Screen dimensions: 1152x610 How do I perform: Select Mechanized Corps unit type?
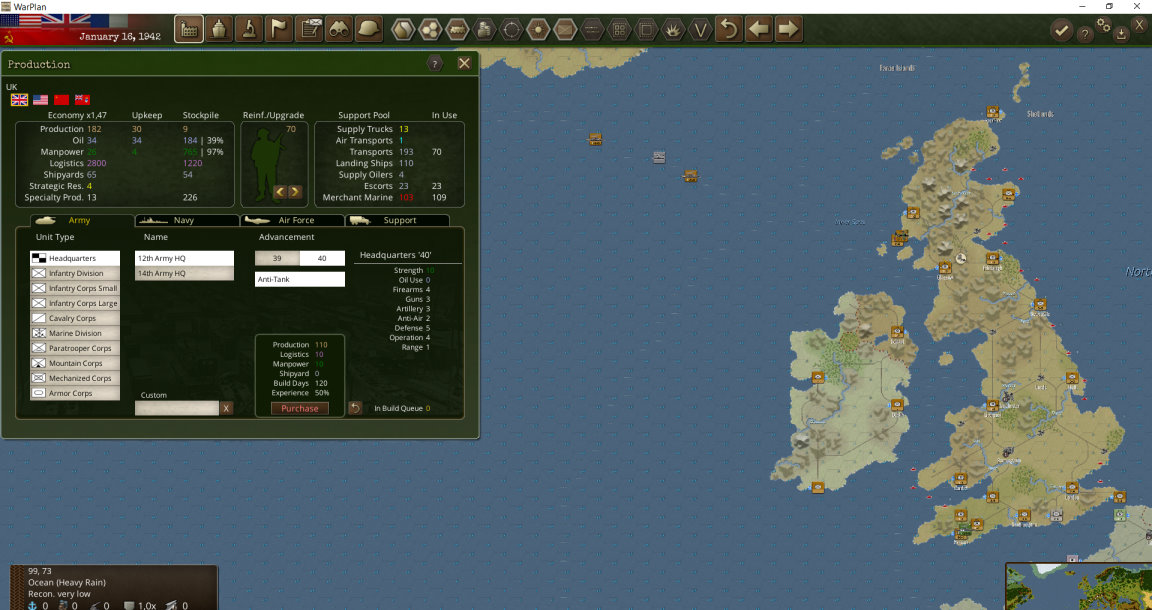75,378
